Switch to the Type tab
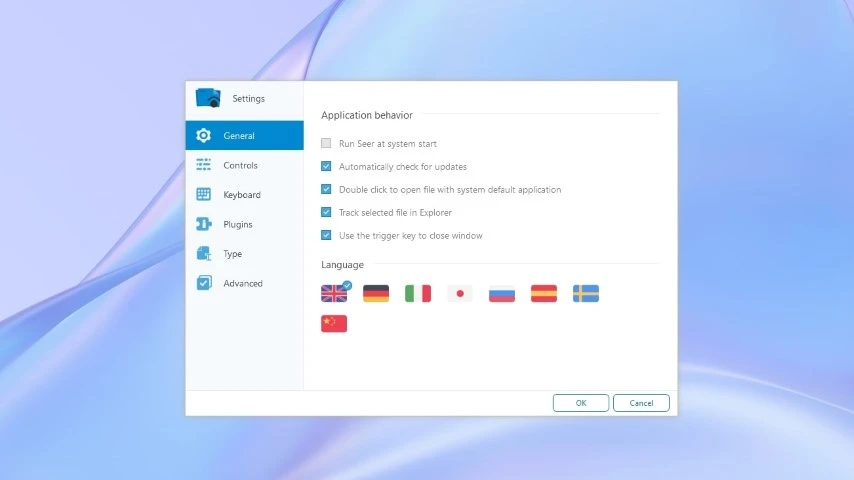 click(x=245, y=253)
